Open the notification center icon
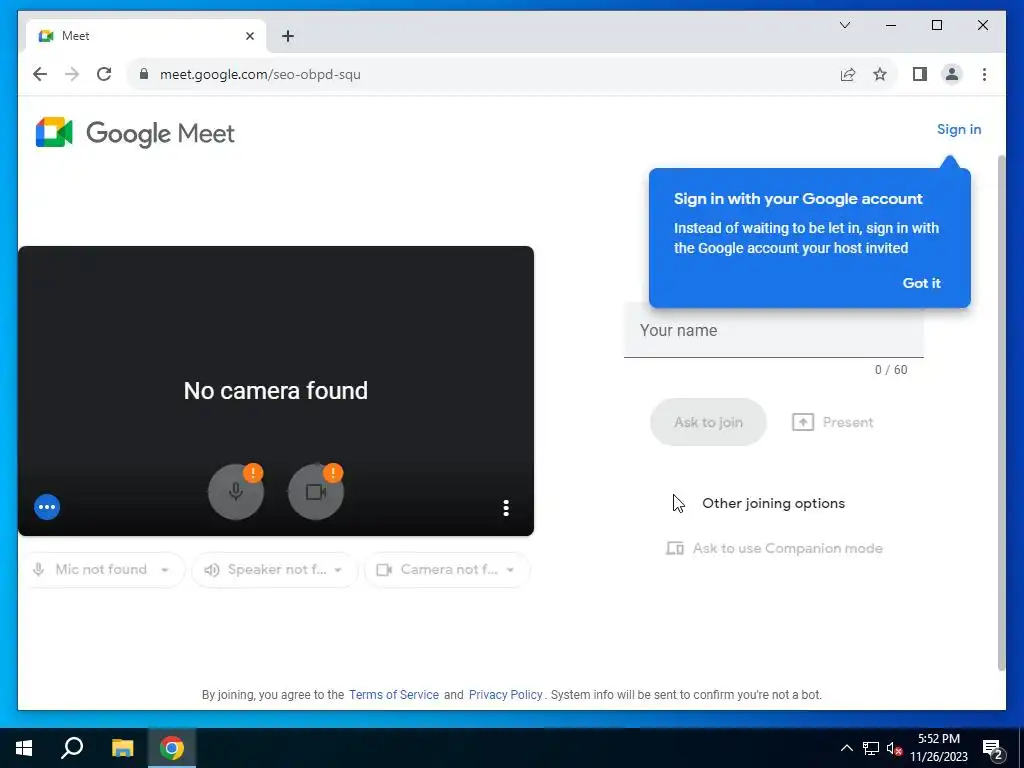Viewport: 1024px width, 768px height. click(x=993, y=749)
